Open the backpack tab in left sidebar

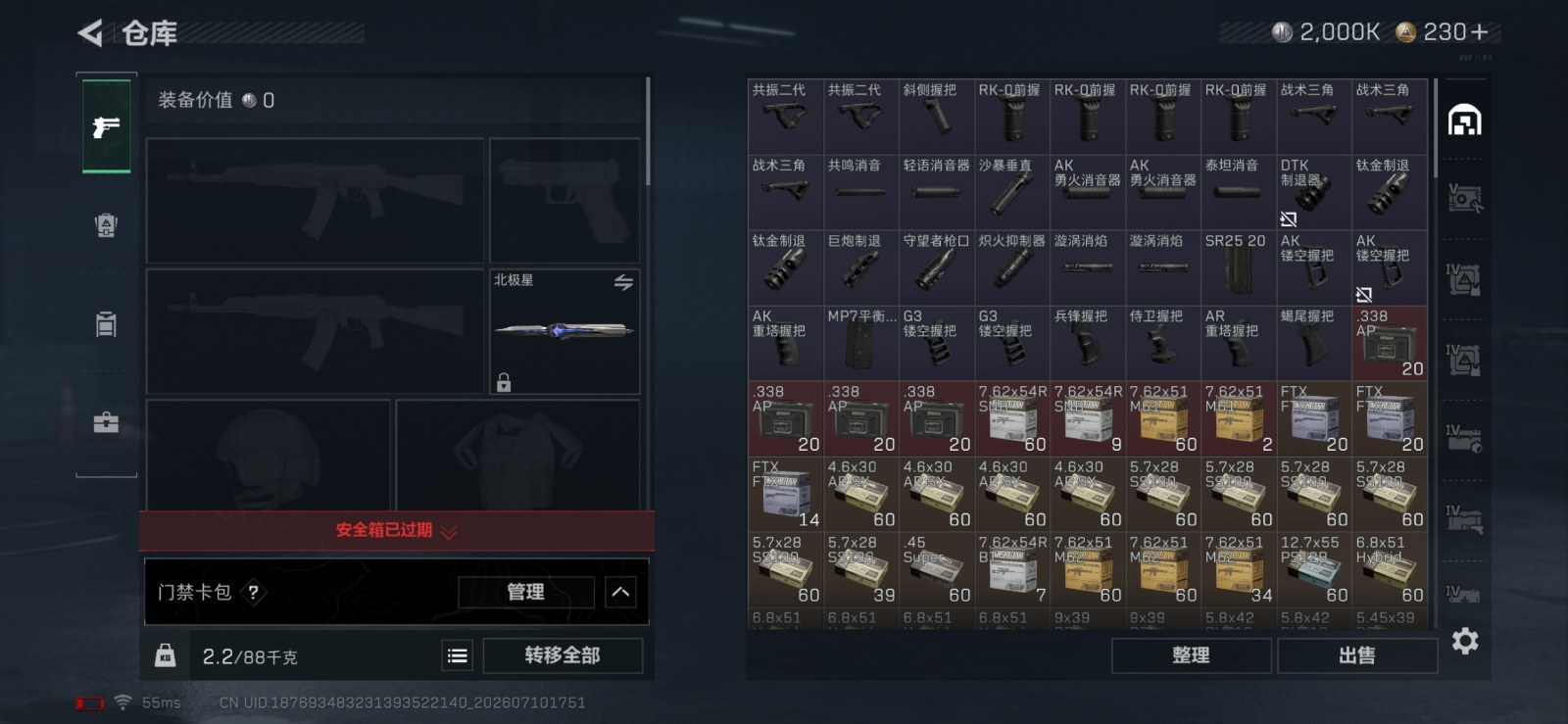(x=106, y=225)
